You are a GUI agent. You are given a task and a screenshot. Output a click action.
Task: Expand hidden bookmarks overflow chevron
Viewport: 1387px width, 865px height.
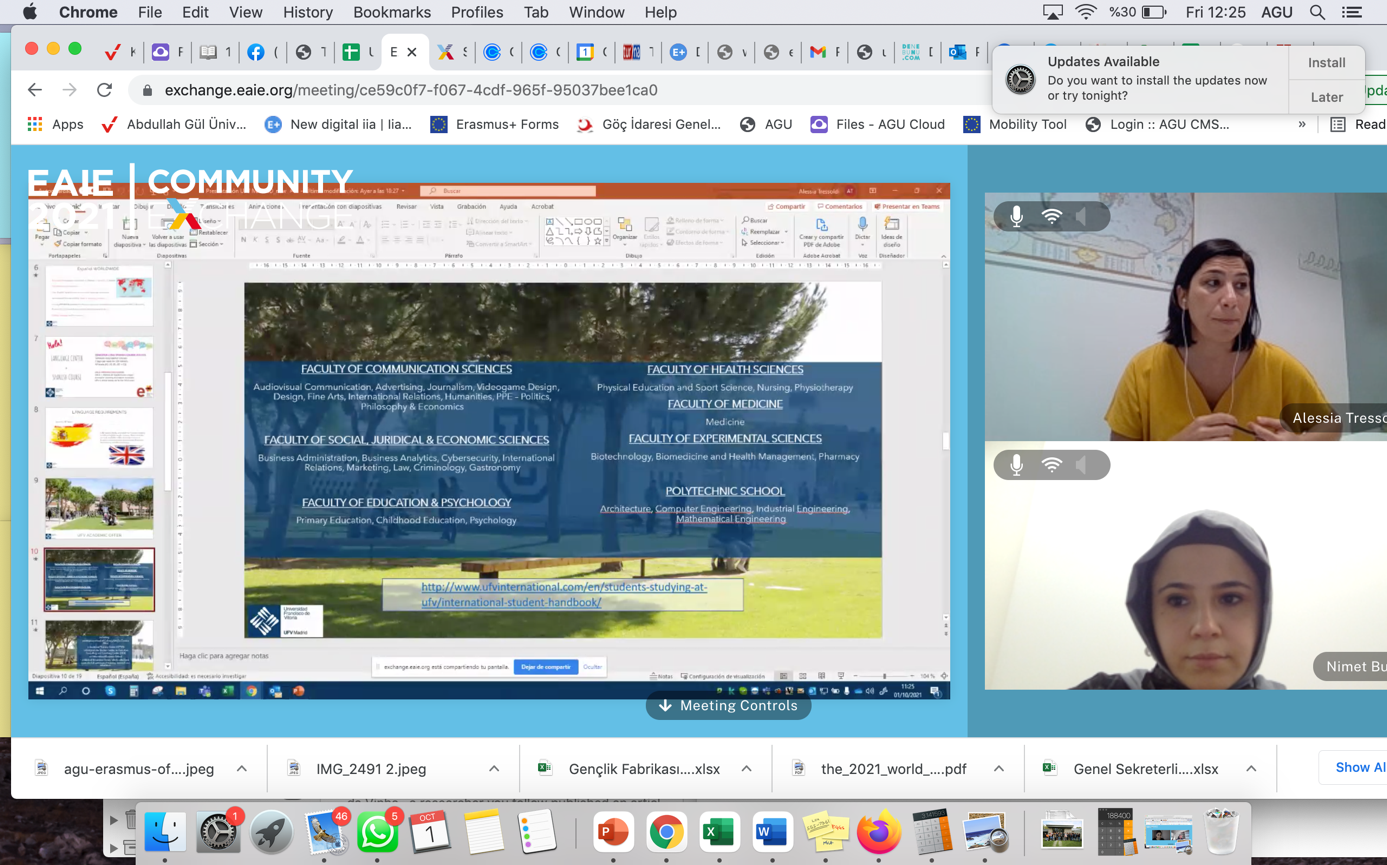1301,125
